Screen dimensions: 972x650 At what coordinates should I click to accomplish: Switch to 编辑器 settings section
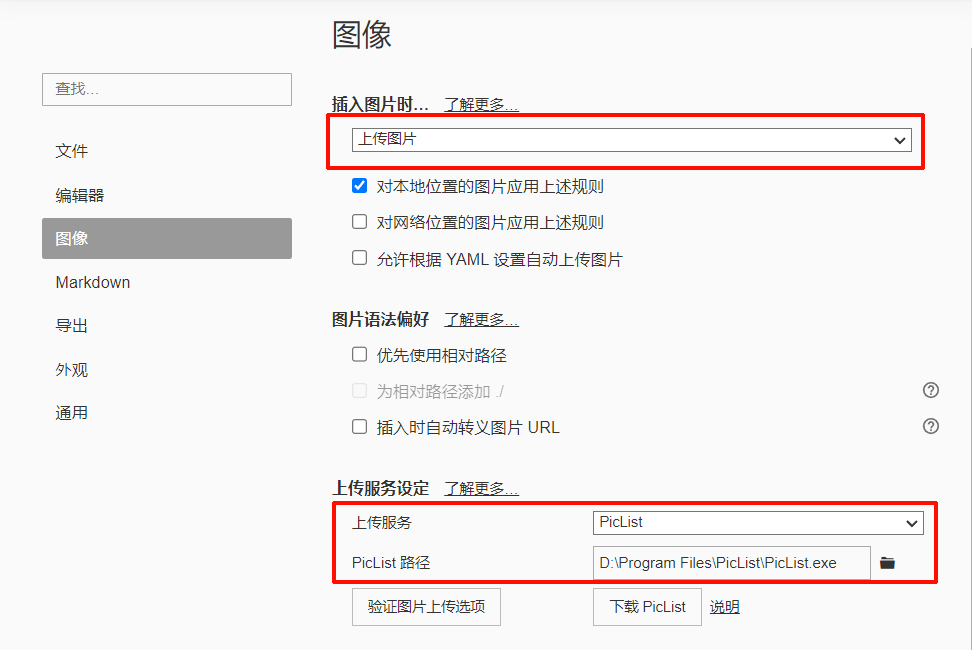80,195
